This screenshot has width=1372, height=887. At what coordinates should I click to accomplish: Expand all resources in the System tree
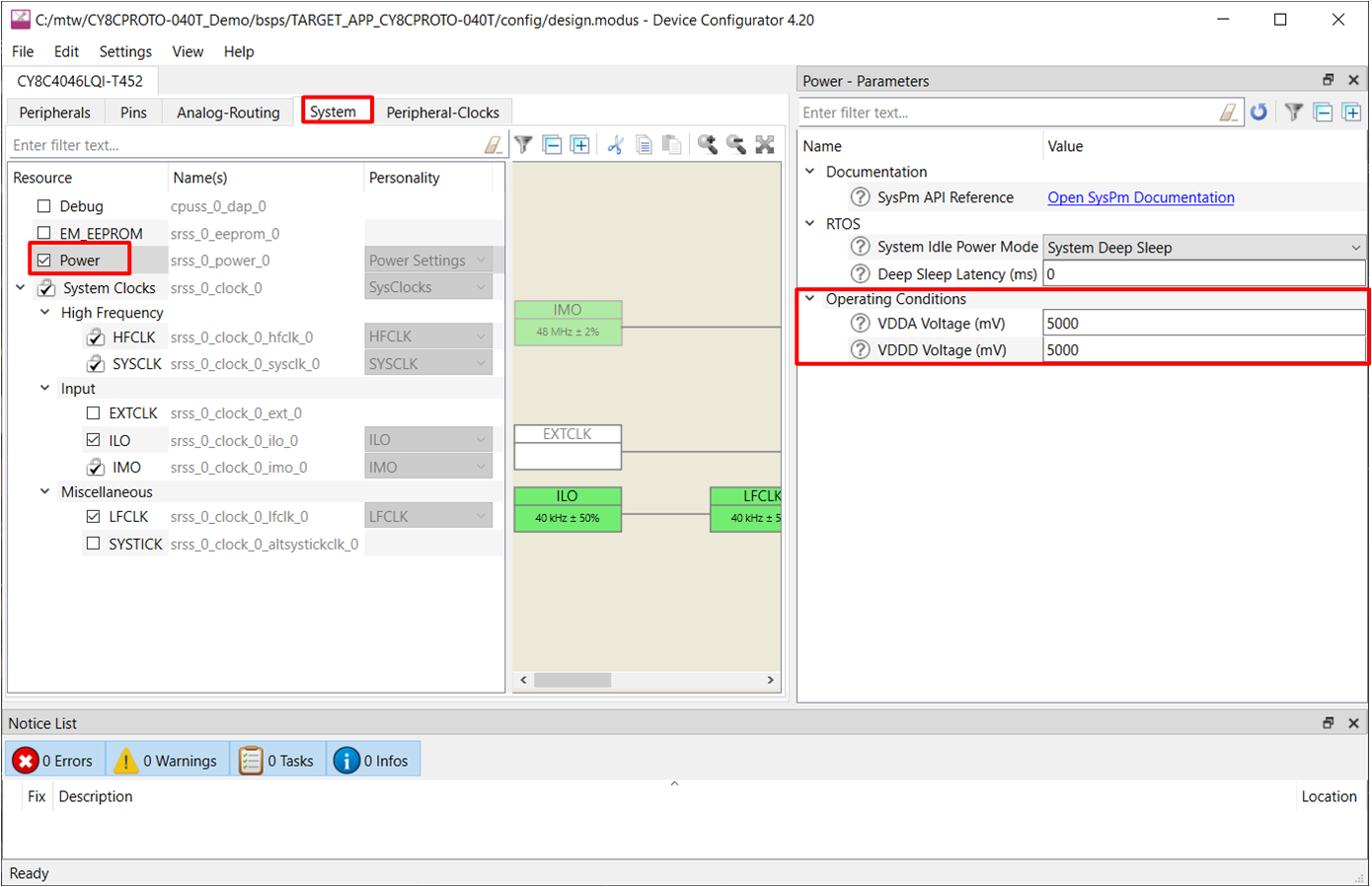[x=580, y=145]
